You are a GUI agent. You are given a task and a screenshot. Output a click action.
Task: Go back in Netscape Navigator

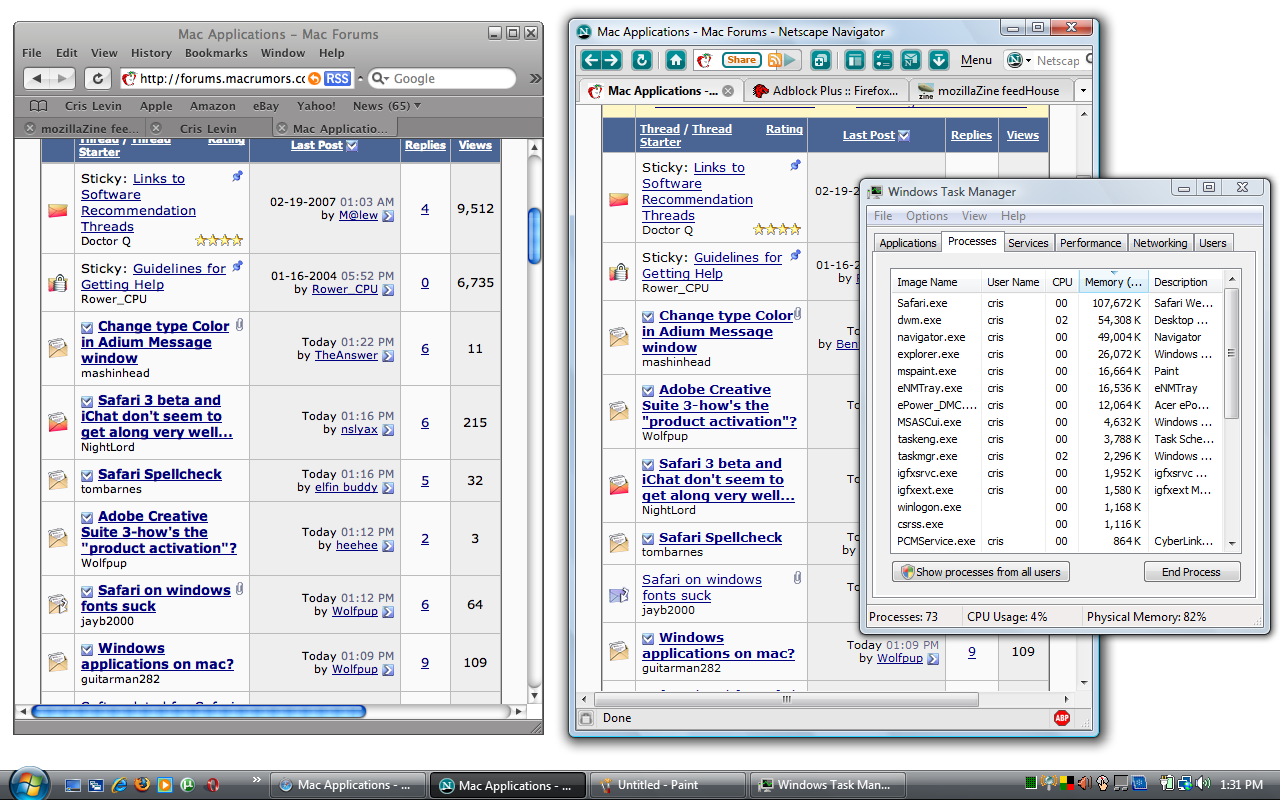pos(589,60)
